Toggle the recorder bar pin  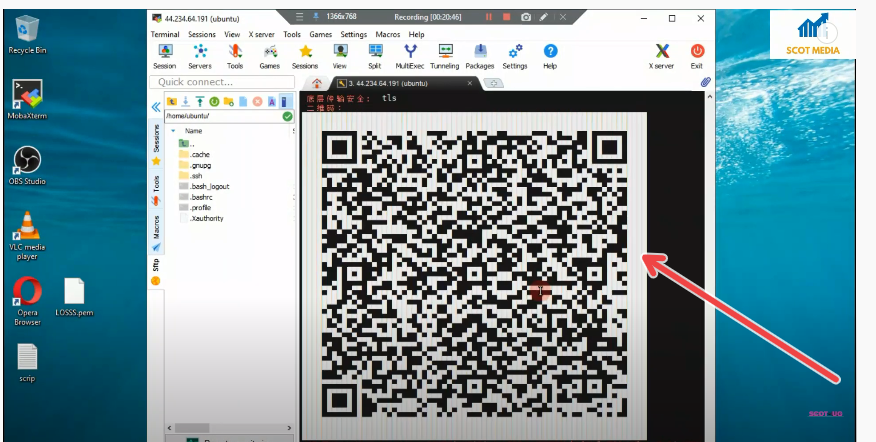(316, 17)
